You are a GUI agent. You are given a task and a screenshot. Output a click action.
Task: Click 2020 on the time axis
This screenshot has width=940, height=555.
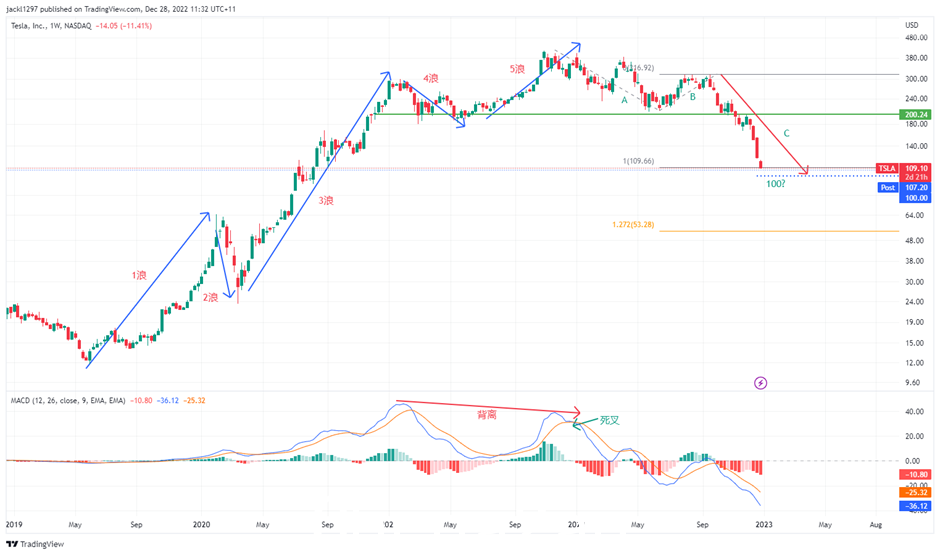201,524
